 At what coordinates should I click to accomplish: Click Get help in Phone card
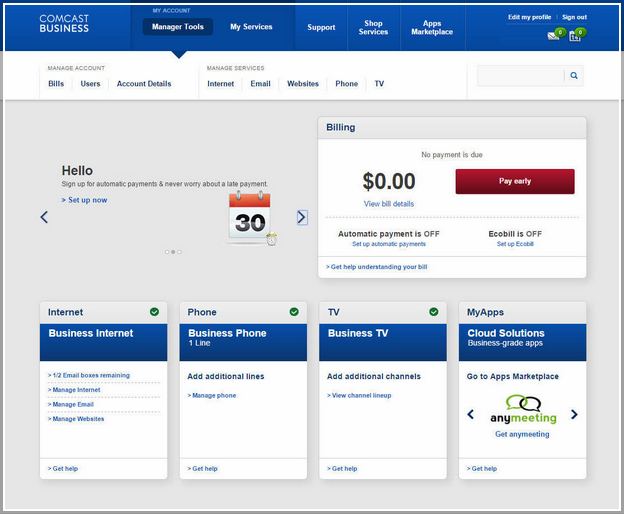tap(203, 469)
